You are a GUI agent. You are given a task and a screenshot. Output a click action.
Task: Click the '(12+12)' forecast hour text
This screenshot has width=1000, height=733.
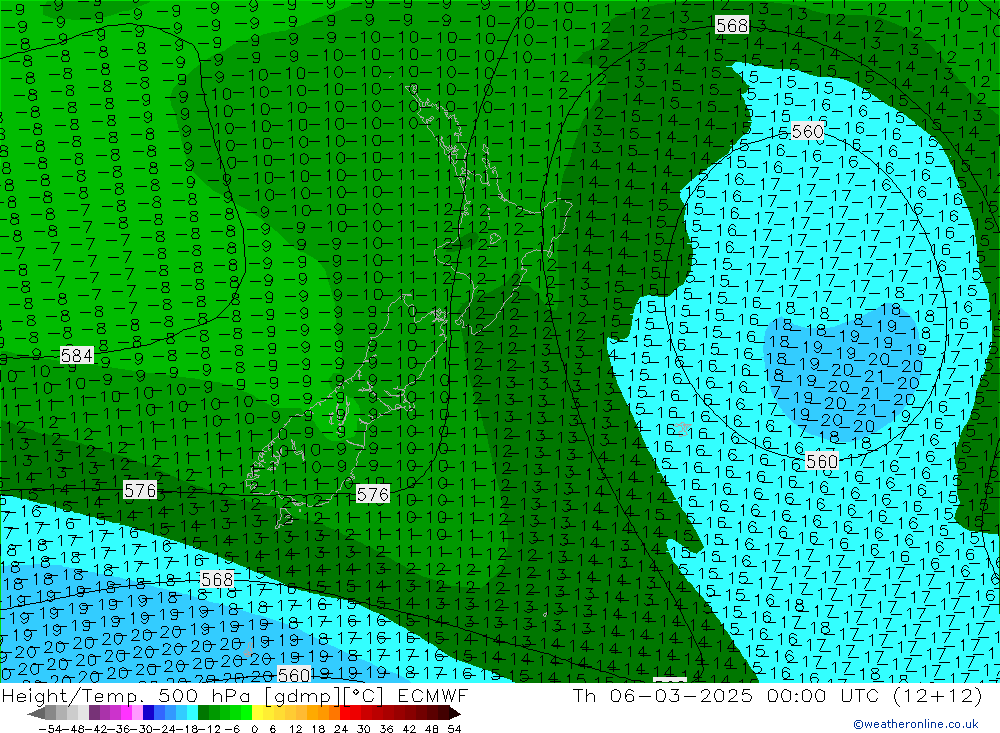tap(938, 696)
